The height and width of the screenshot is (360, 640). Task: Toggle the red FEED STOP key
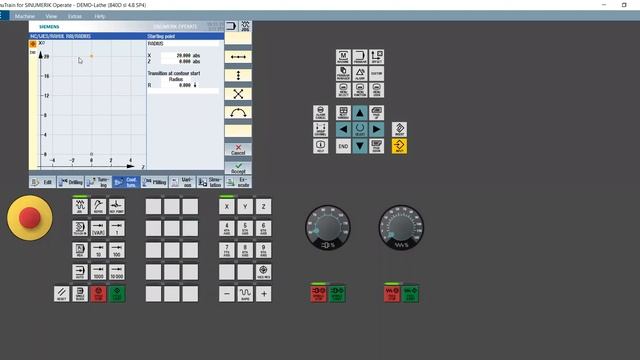(392, 294)
